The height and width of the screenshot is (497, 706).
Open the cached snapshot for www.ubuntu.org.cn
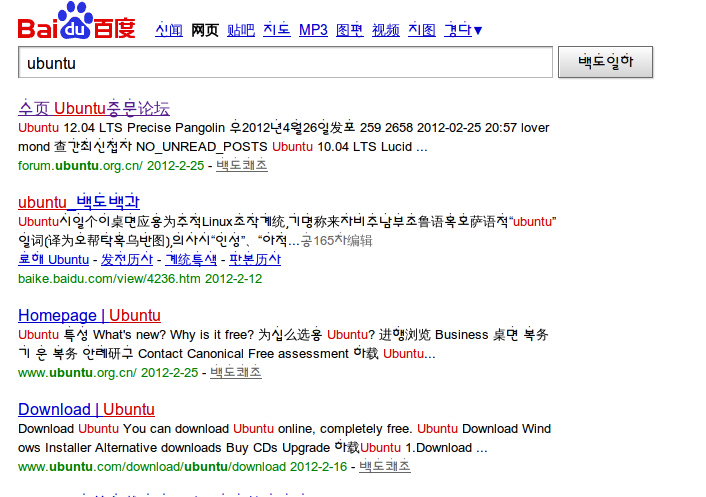[x=236, y=372]
